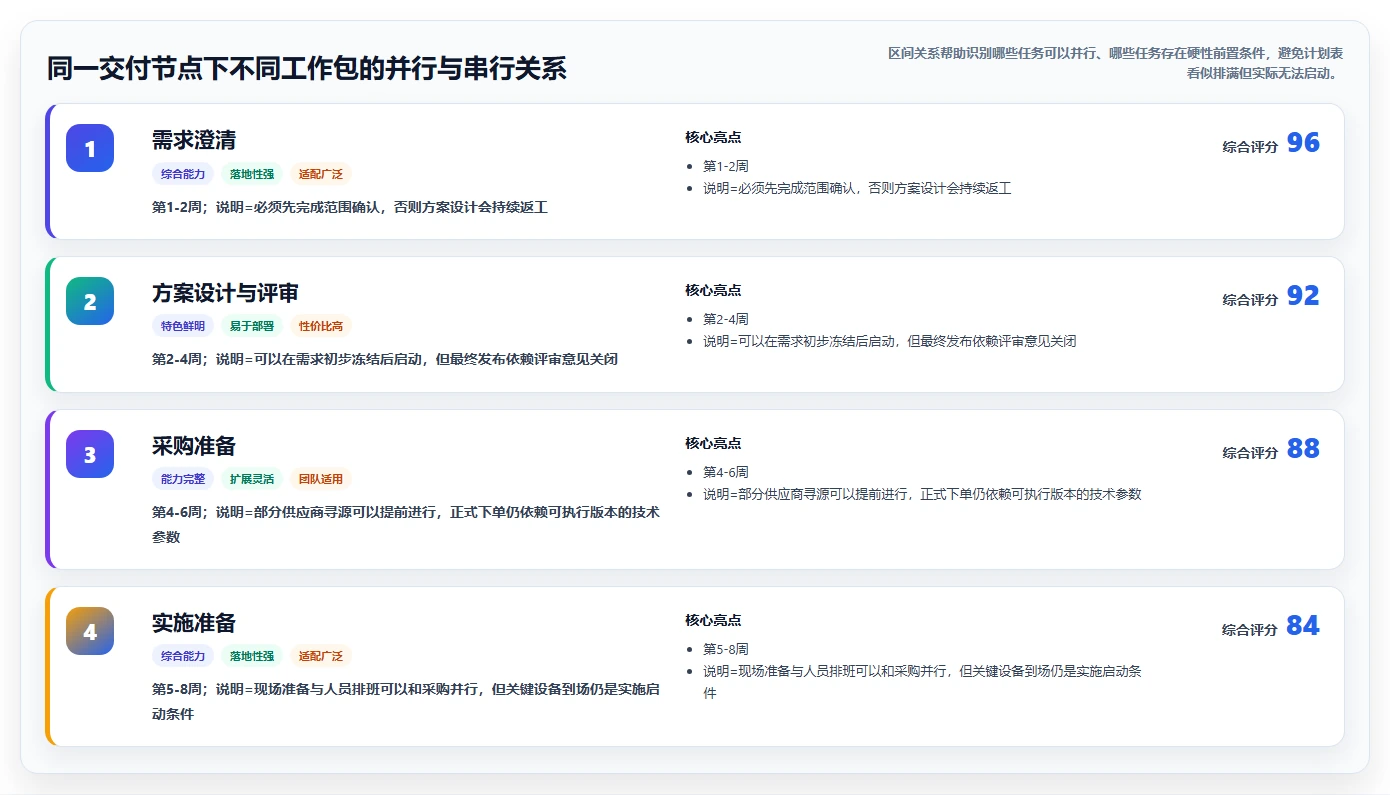The width and height of the screenshot is (1390, 795).
Task: Click the 易于部署 tag
Action: click(x=252, y=326)
